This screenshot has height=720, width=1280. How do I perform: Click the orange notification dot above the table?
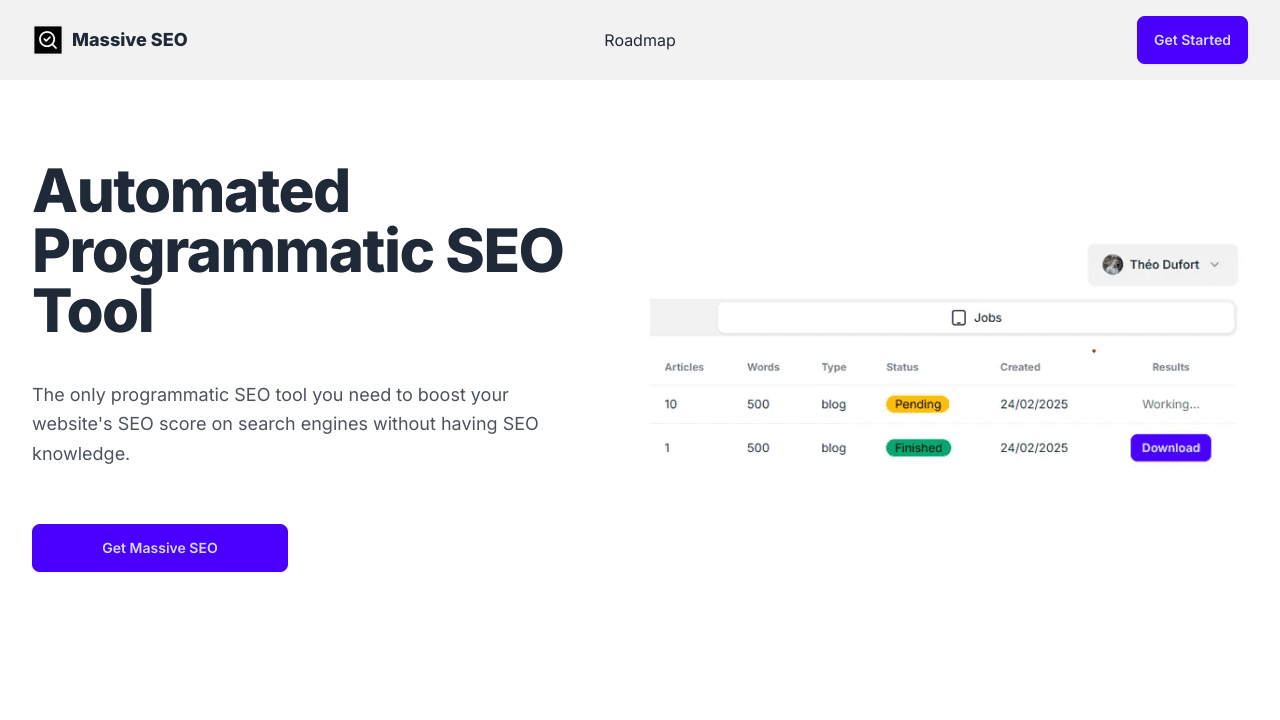[1094, 350]
